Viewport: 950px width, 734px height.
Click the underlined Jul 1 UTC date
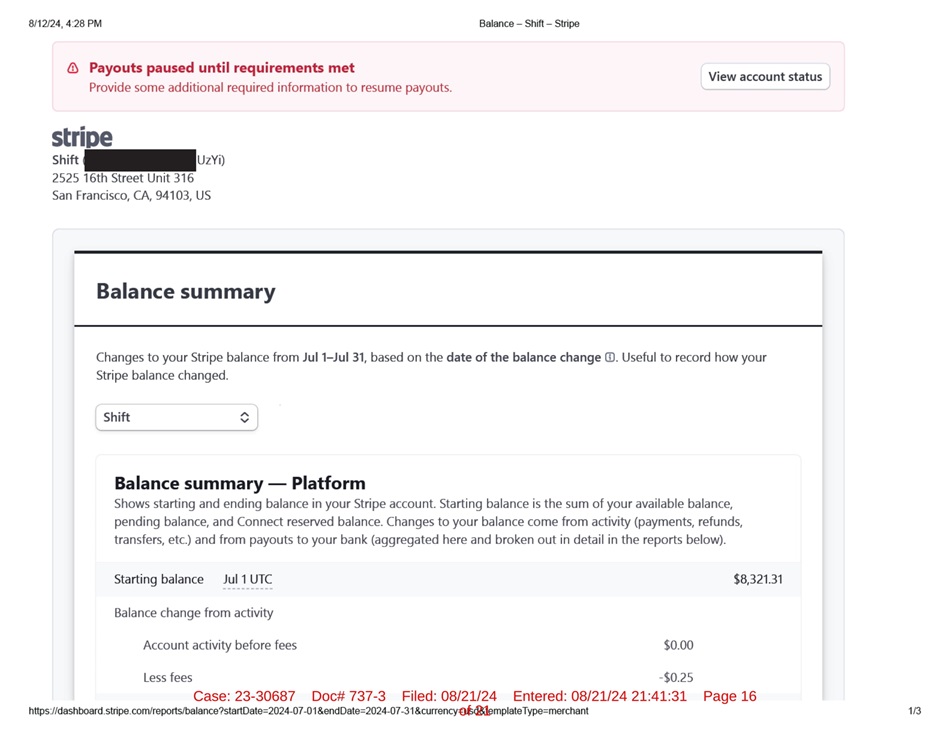click(x=247, y=580)
